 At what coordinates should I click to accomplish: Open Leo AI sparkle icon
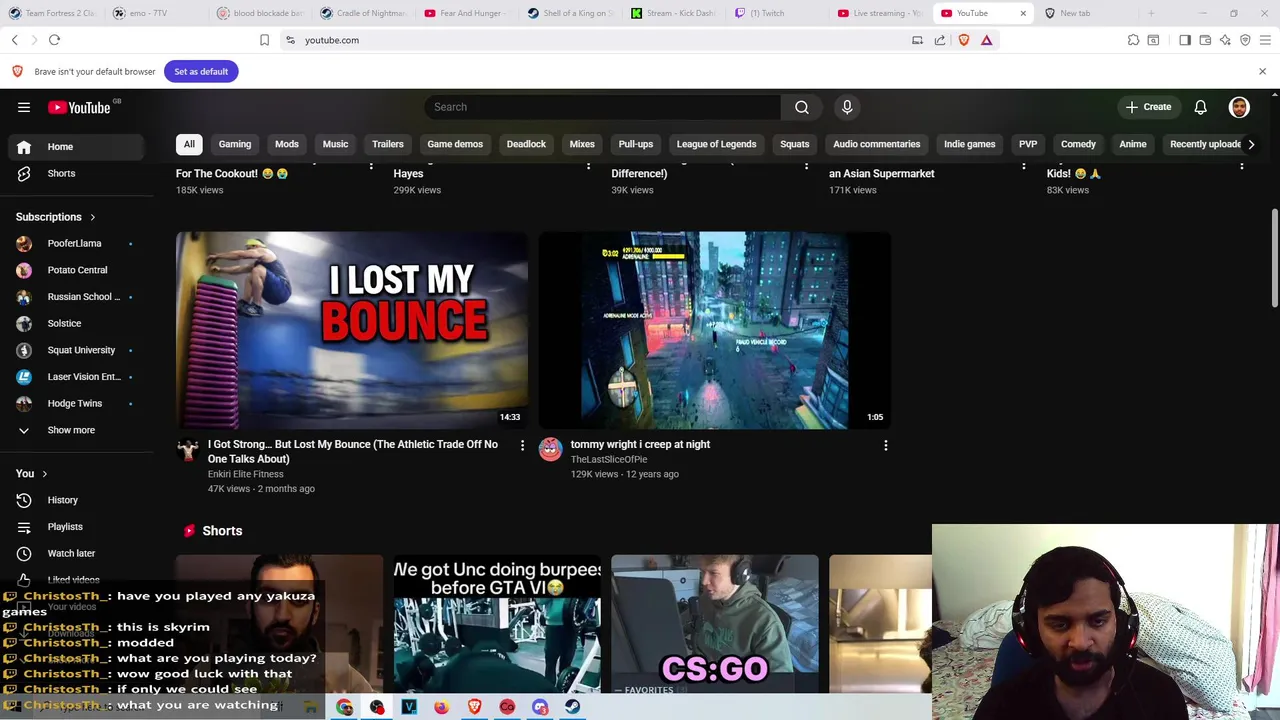[x=1225, y=40]
